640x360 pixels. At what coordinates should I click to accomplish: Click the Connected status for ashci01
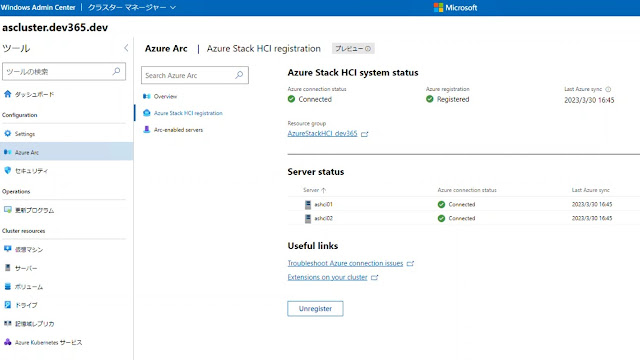(462, 204)
